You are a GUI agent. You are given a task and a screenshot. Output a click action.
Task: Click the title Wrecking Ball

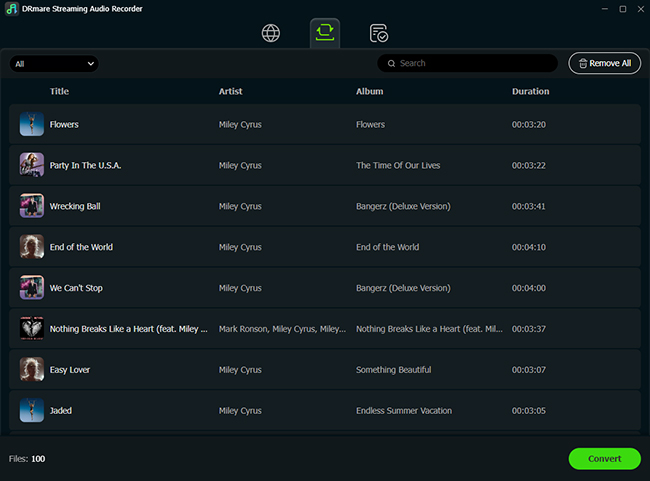tap(75, 206)
